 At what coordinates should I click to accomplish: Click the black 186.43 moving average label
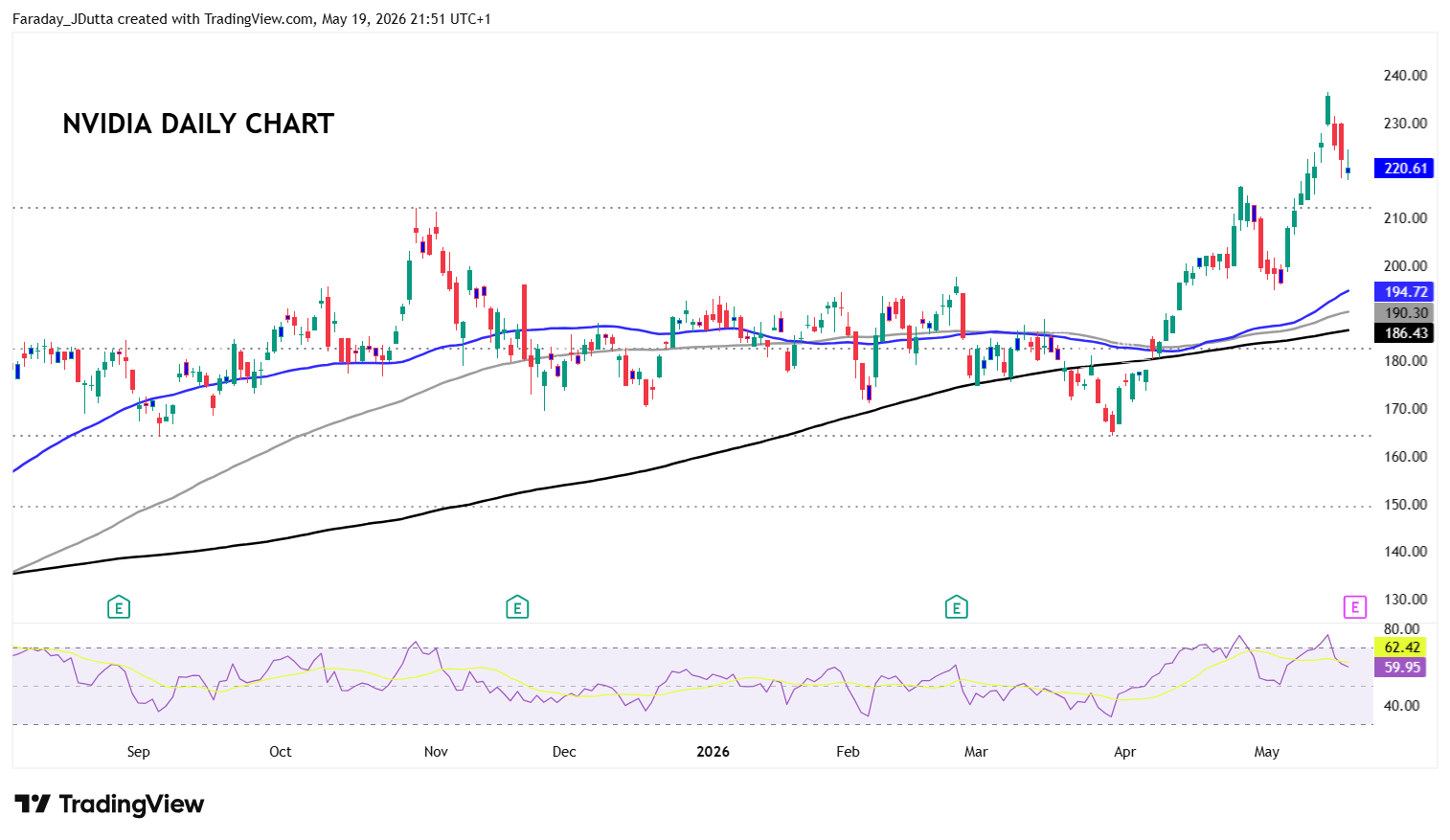pos(1404,333)
